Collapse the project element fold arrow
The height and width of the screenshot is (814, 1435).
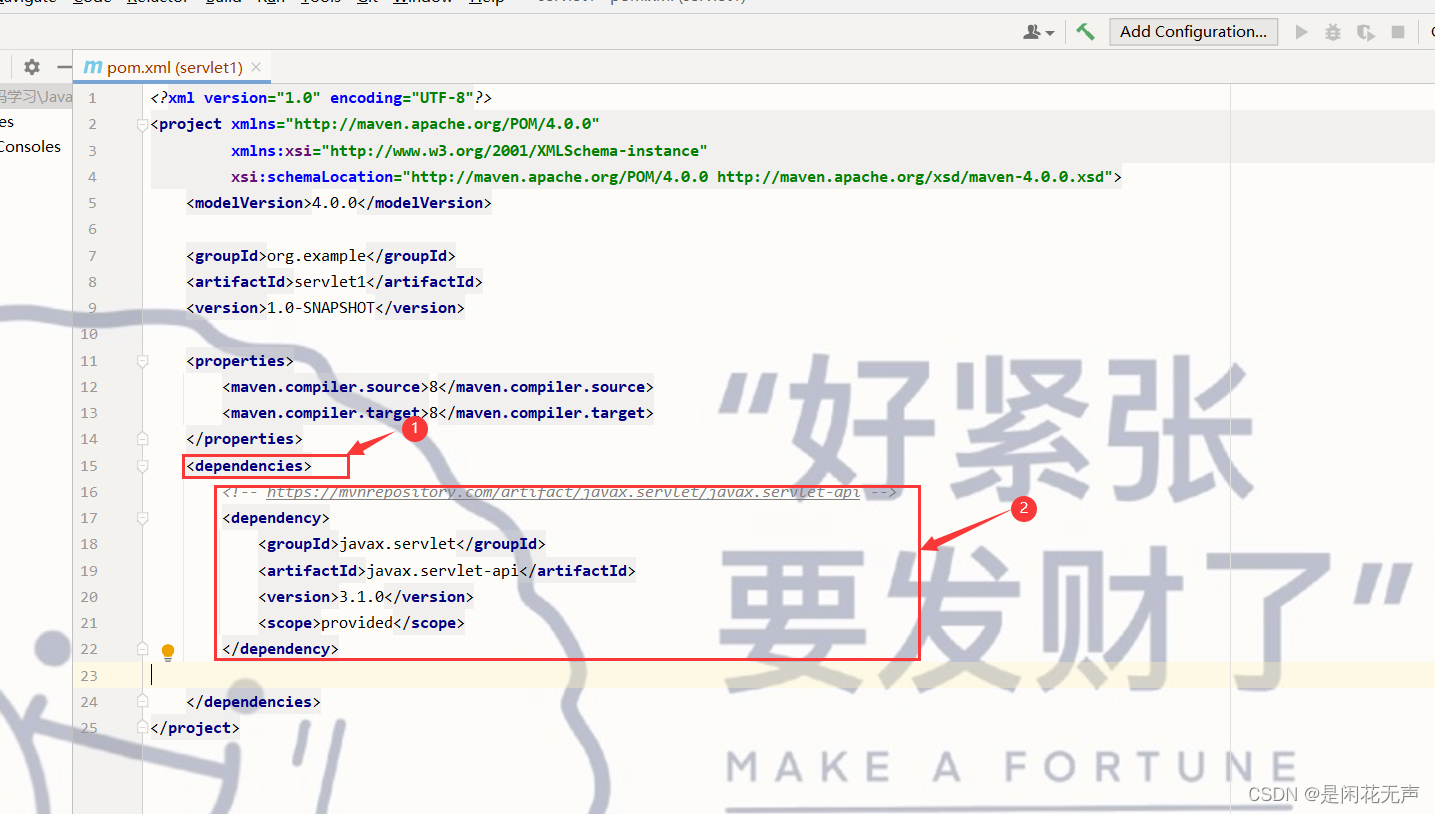pos(142,123)
